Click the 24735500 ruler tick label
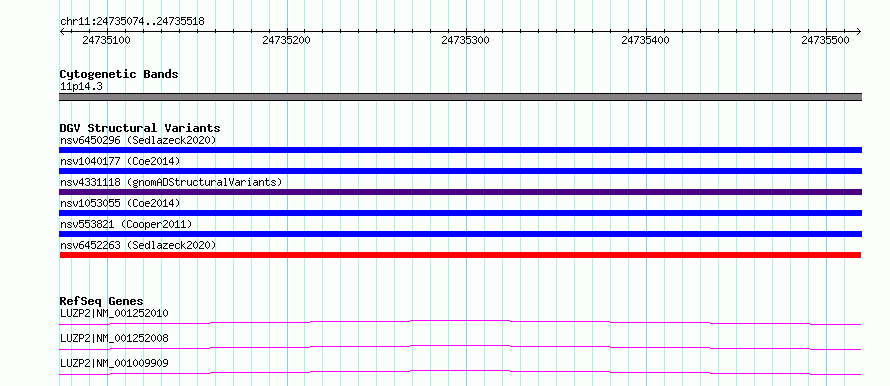 [x=825, y=40]
